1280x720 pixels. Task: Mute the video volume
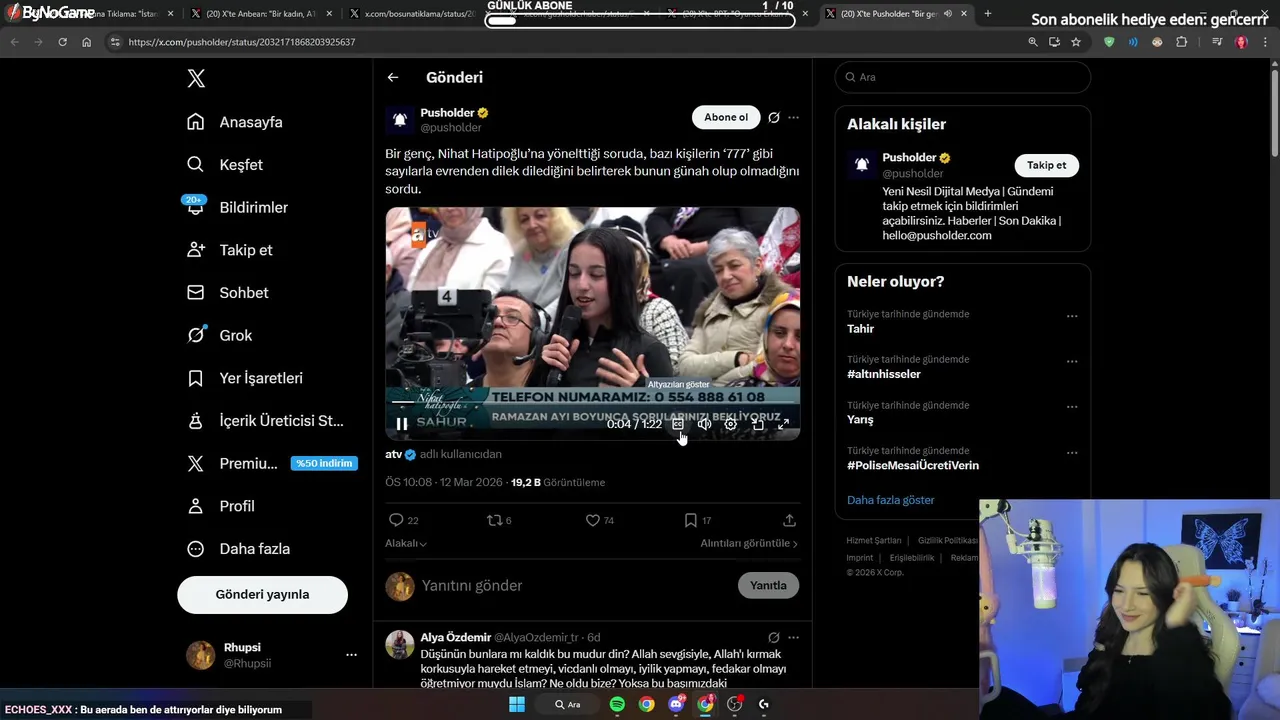click(704, 424)
